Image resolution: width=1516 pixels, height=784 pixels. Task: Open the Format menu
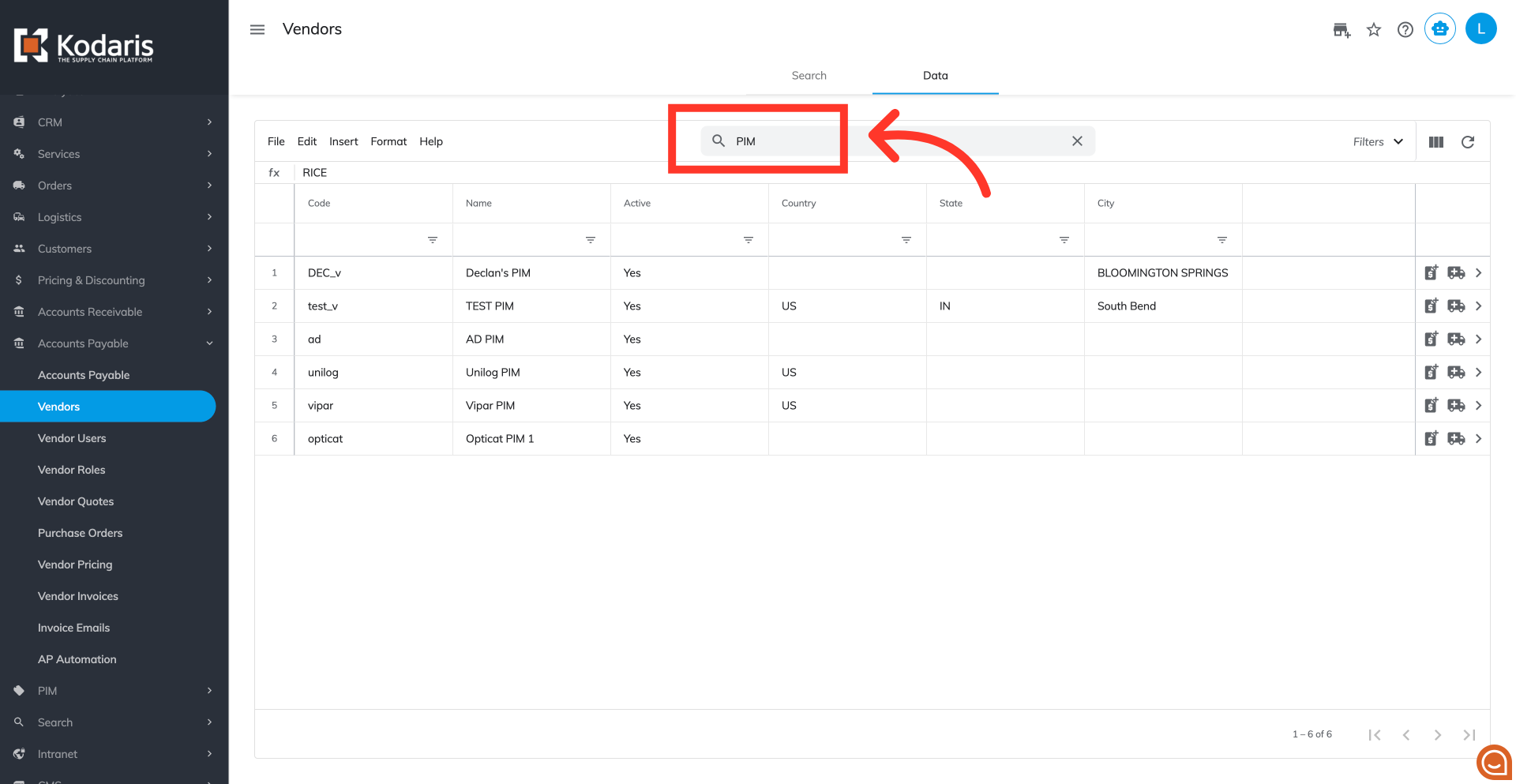click(x=388, y=141)
